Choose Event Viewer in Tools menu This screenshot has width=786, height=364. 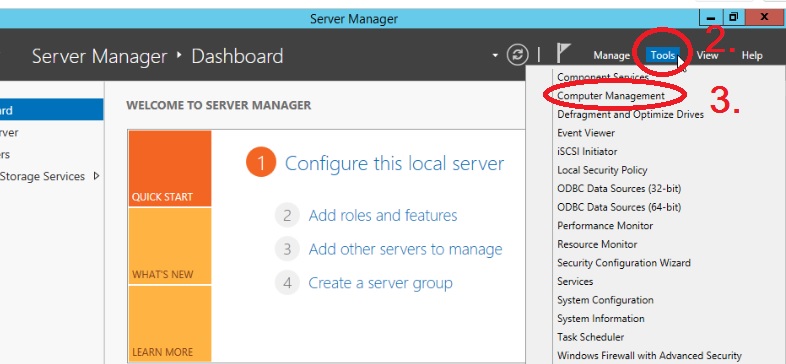(x=585, y=133)
